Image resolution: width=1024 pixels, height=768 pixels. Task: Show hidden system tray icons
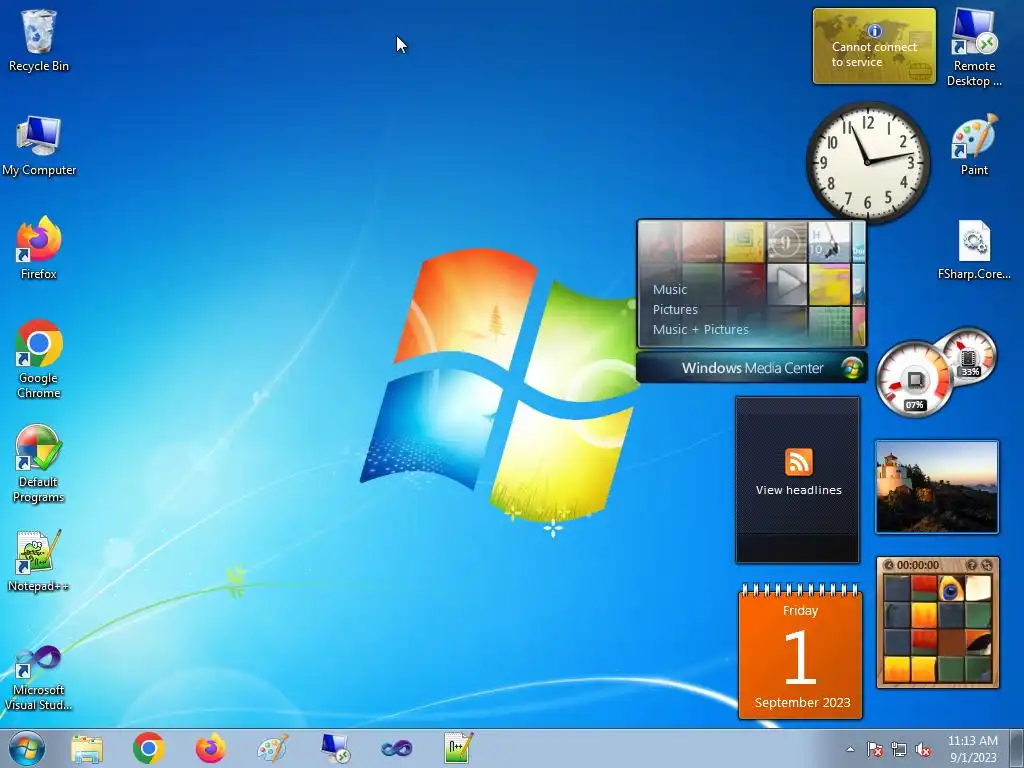(850, 749)
